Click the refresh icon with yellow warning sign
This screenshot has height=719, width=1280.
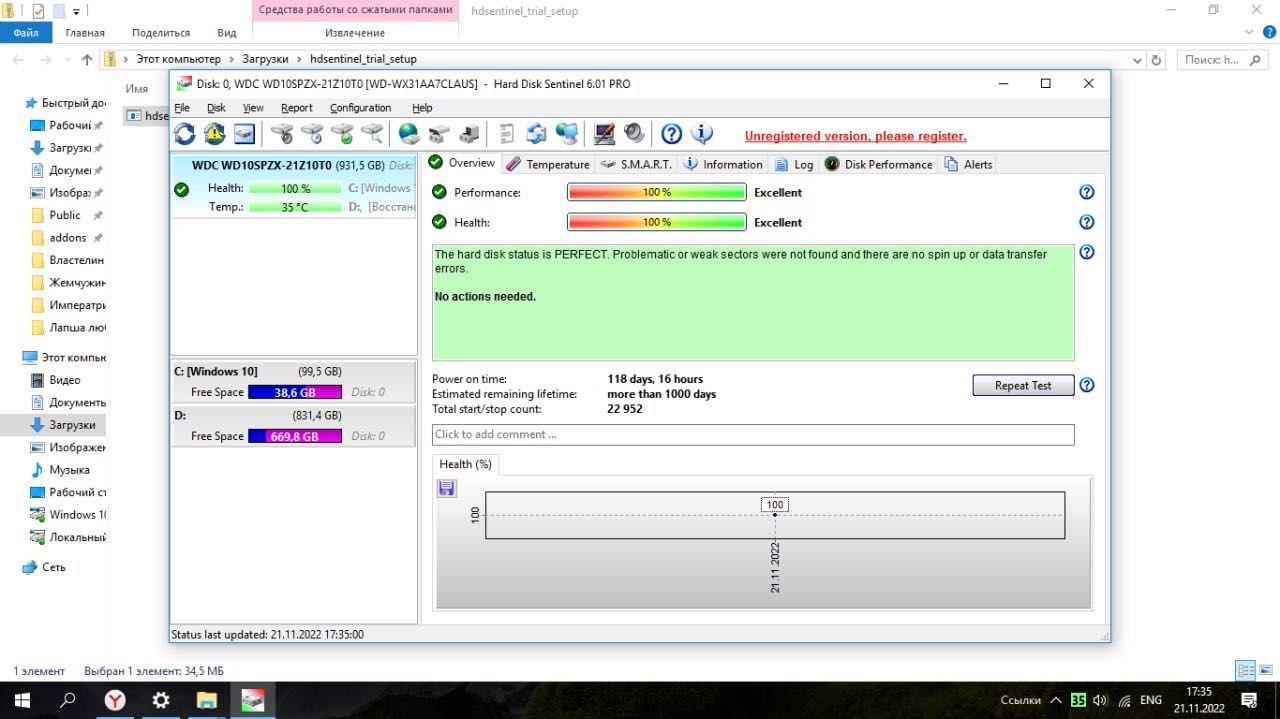(x=214, y=134)
